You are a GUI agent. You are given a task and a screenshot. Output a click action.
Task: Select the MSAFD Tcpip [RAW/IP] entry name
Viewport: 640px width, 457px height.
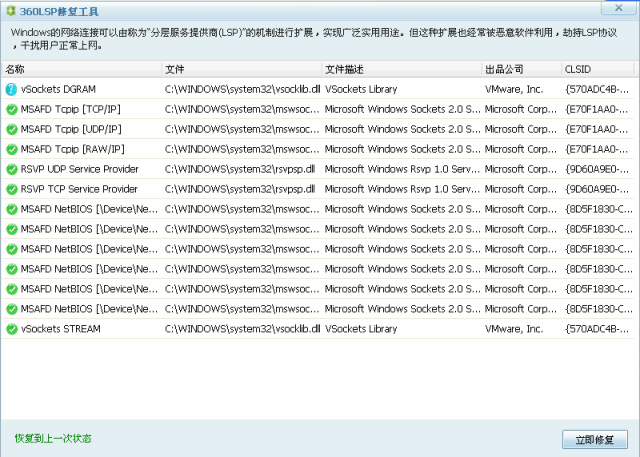pyautogui.click(x=73, y=149)
